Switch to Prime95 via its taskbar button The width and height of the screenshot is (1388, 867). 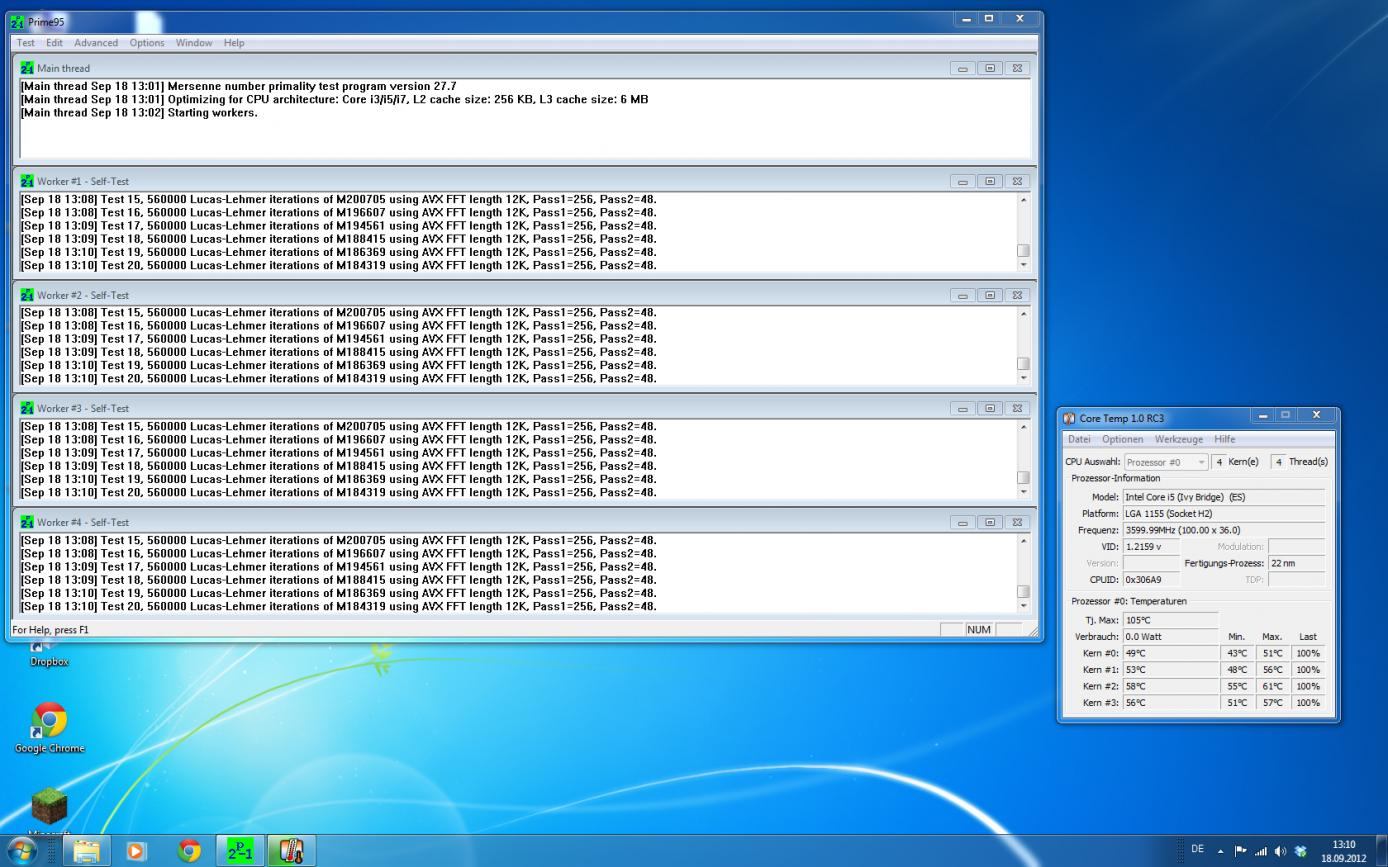240,851
